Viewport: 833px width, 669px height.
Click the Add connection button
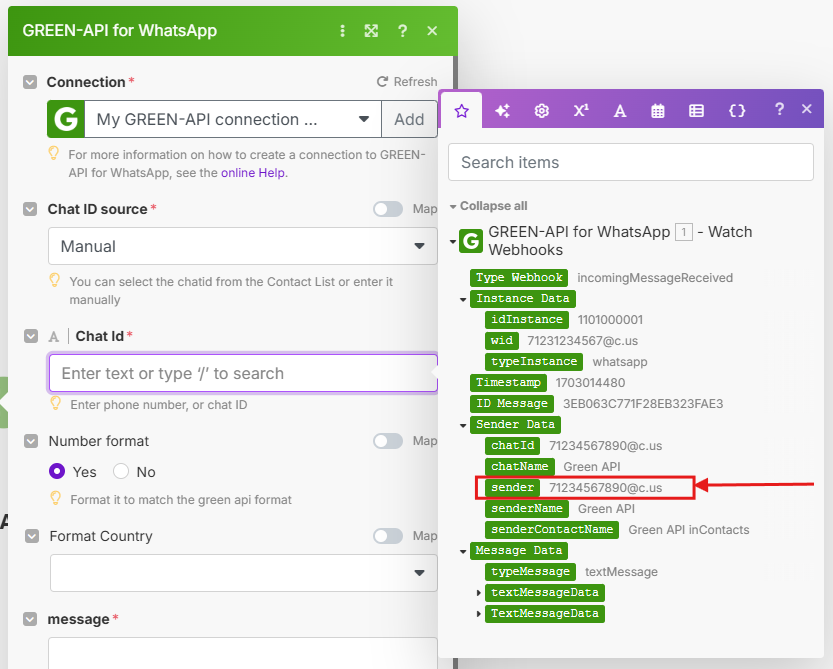coord(409,119)
